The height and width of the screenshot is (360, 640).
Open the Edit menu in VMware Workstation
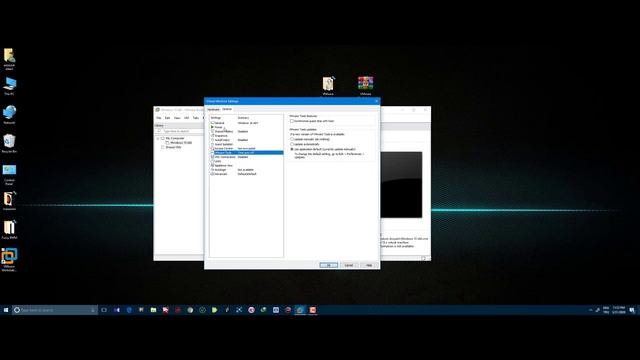pos(167,118)
